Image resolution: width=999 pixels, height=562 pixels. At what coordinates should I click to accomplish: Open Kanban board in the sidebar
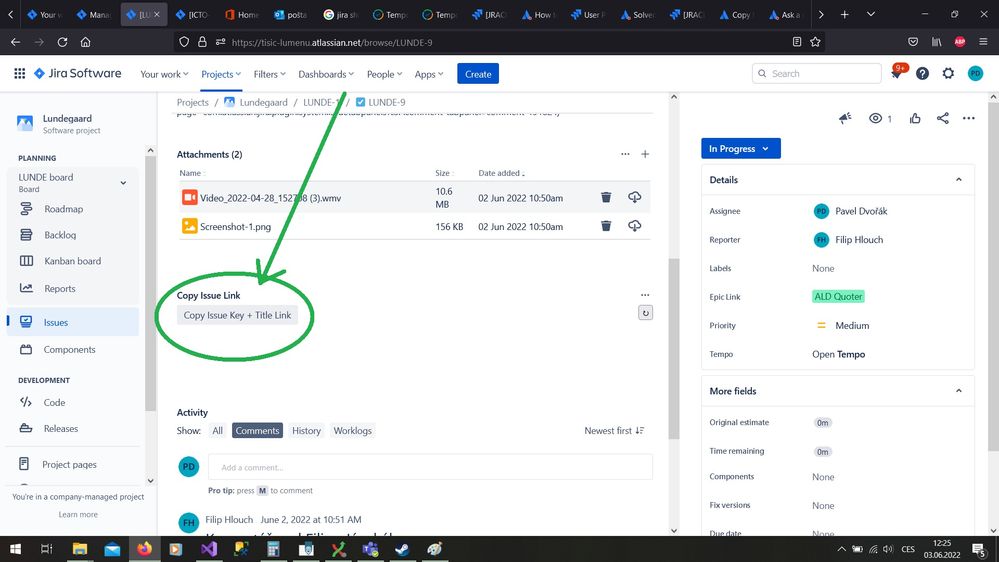pyautogui.click(x=73, y=261)
